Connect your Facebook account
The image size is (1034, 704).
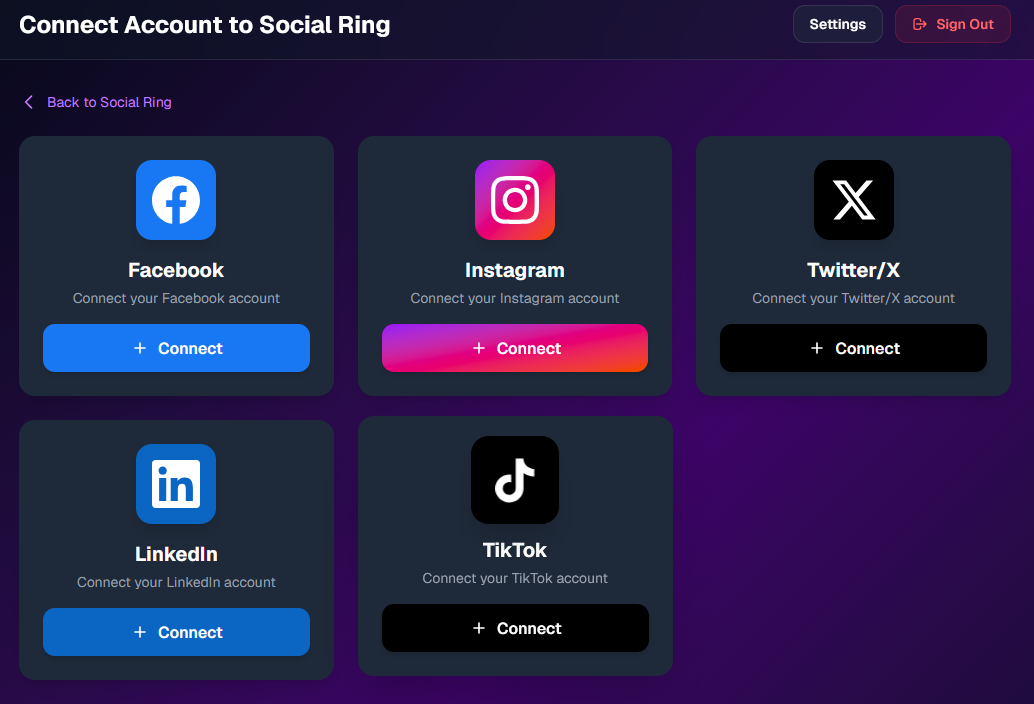[176, 348]
